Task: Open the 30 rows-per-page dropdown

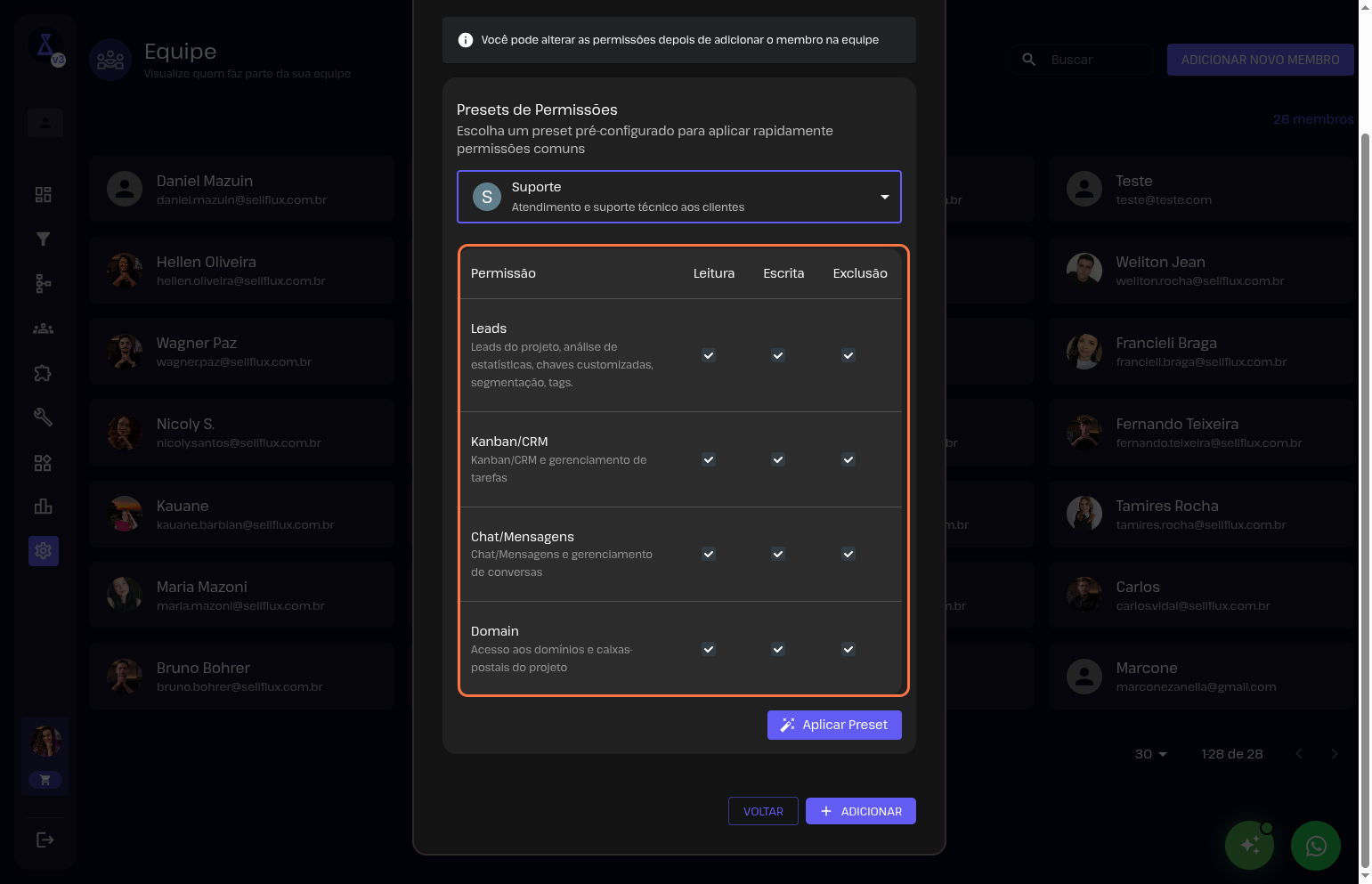Action: point(1150,754)
